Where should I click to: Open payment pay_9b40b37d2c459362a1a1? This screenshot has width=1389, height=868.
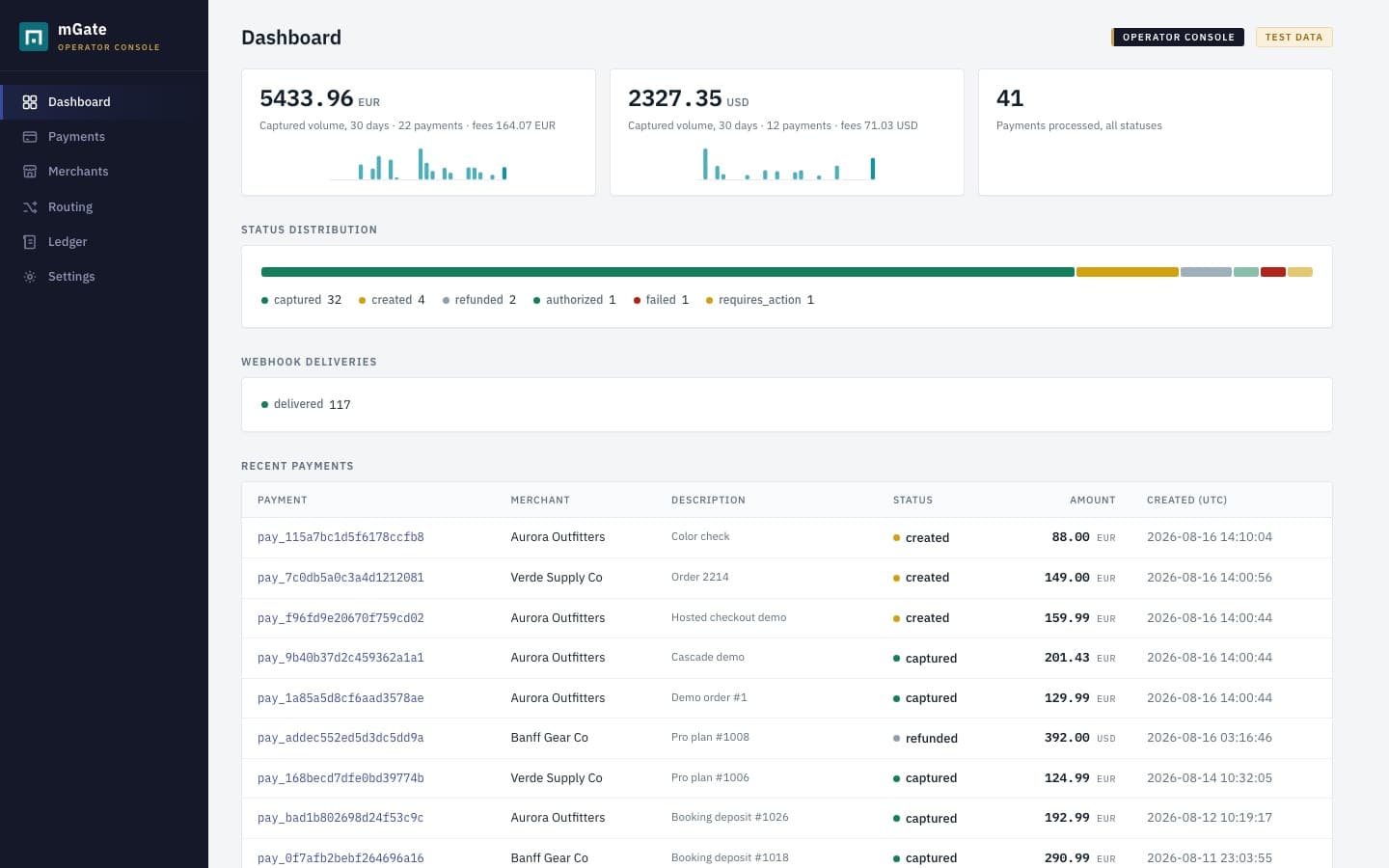[x=340, y=658]
